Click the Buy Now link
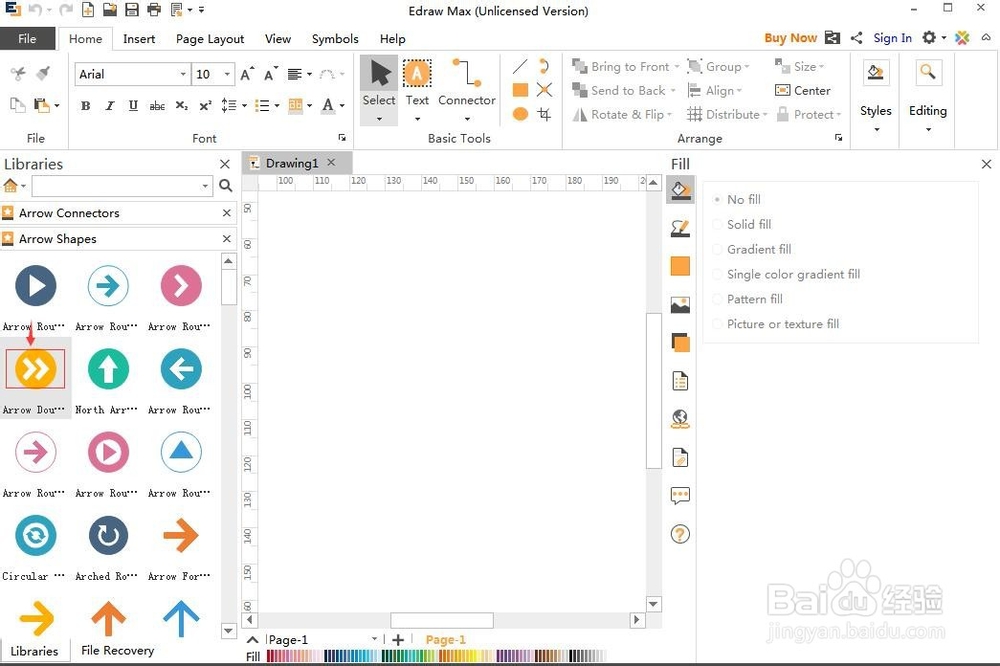Screen dimensions: 1000x666 (790, 38)
